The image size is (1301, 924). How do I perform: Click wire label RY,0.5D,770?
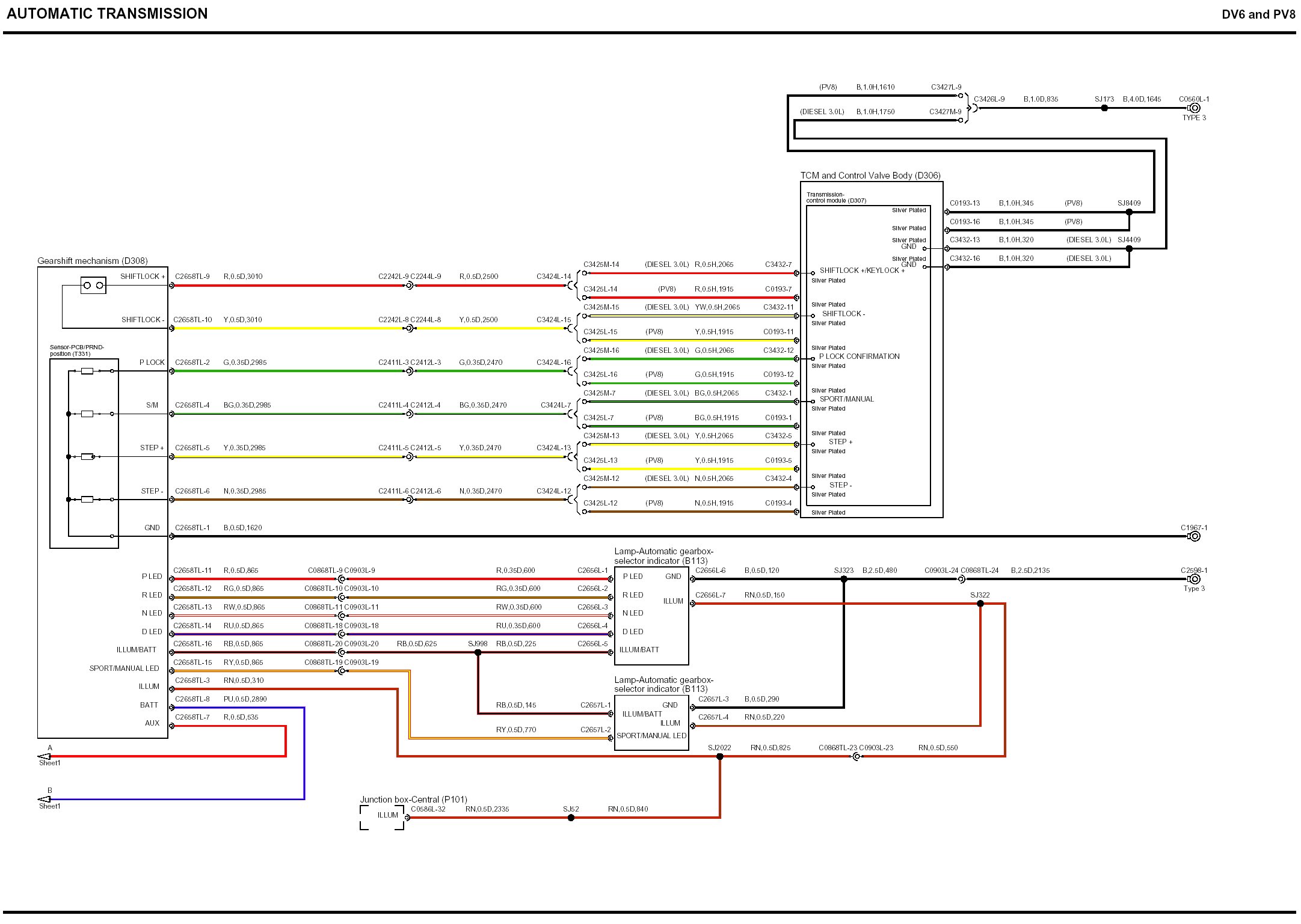point(516,730)
